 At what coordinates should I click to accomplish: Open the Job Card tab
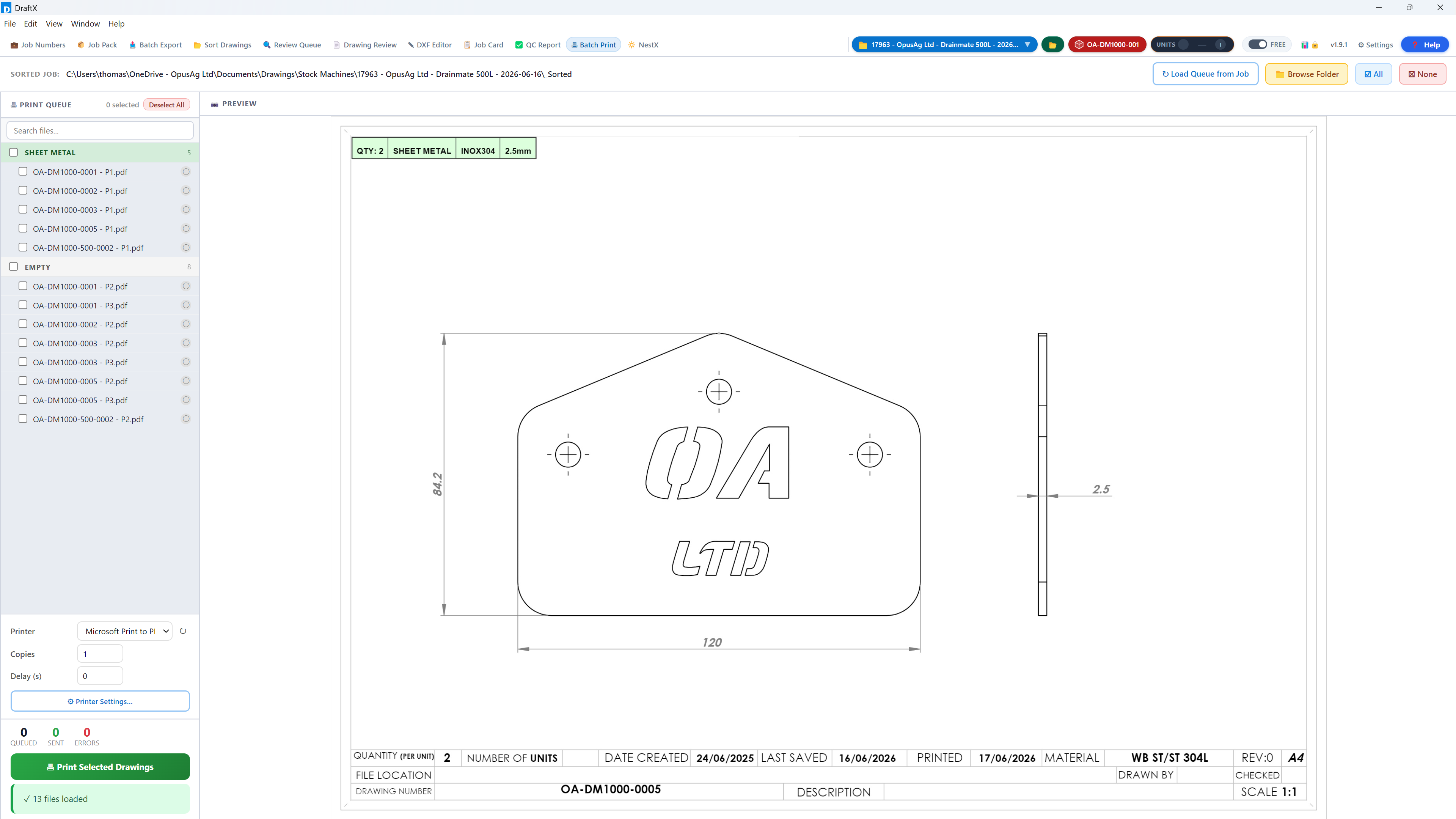484,45
